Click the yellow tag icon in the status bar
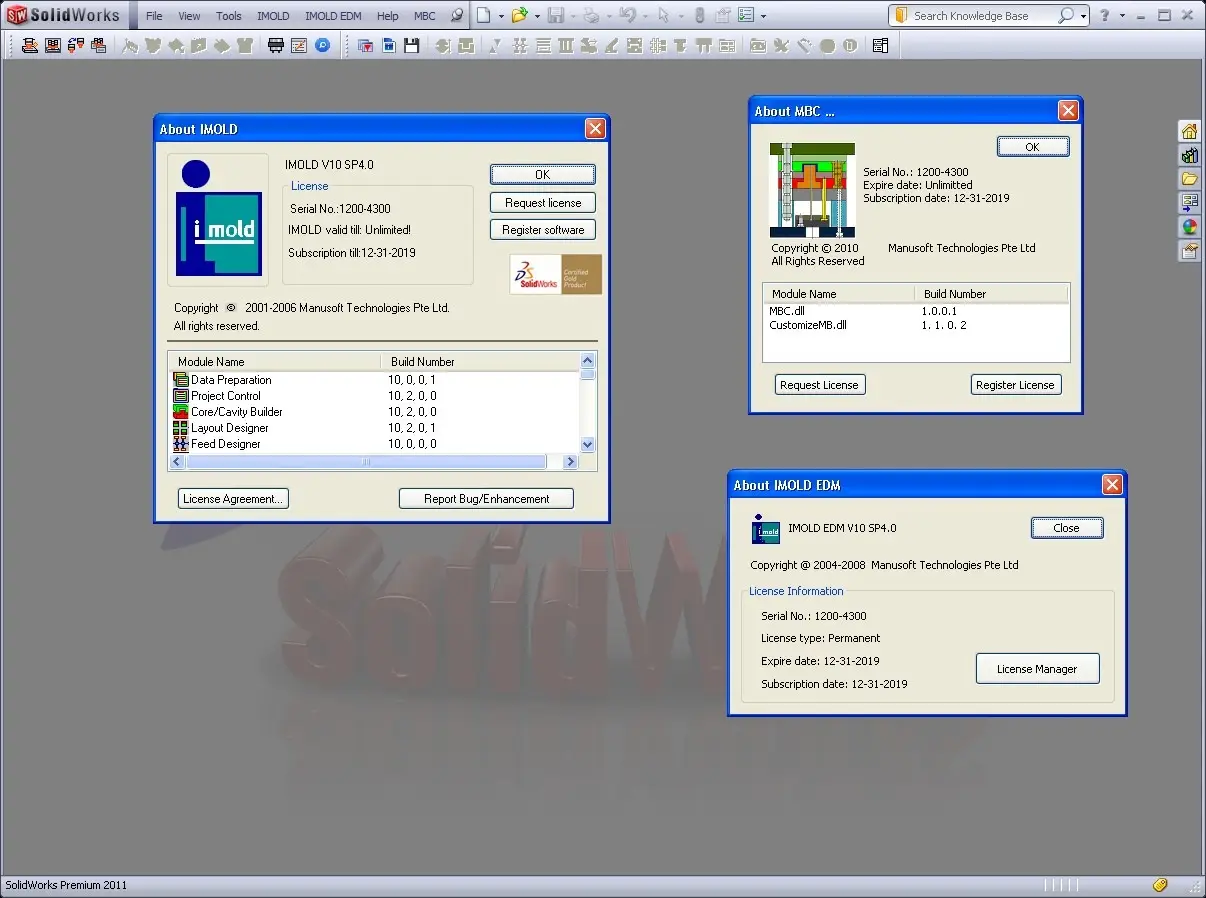This screenshot has width=1206, height=898. (1160, 885)
